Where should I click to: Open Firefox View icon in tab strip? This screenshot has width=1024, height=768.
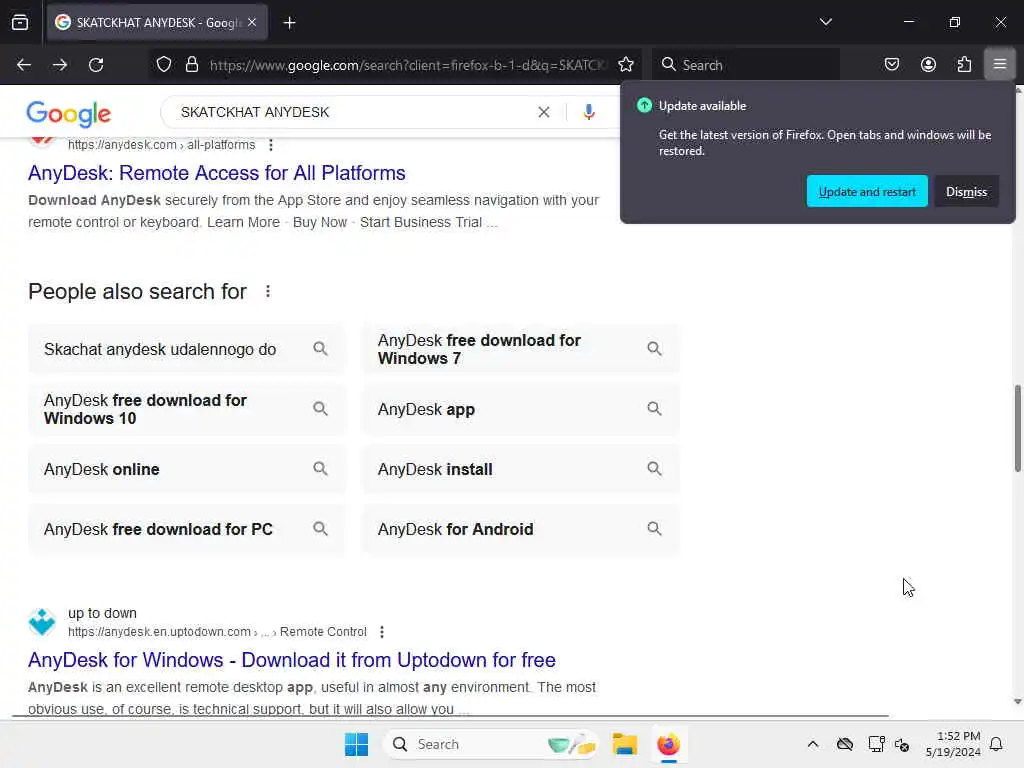click(x=20, y=22)
